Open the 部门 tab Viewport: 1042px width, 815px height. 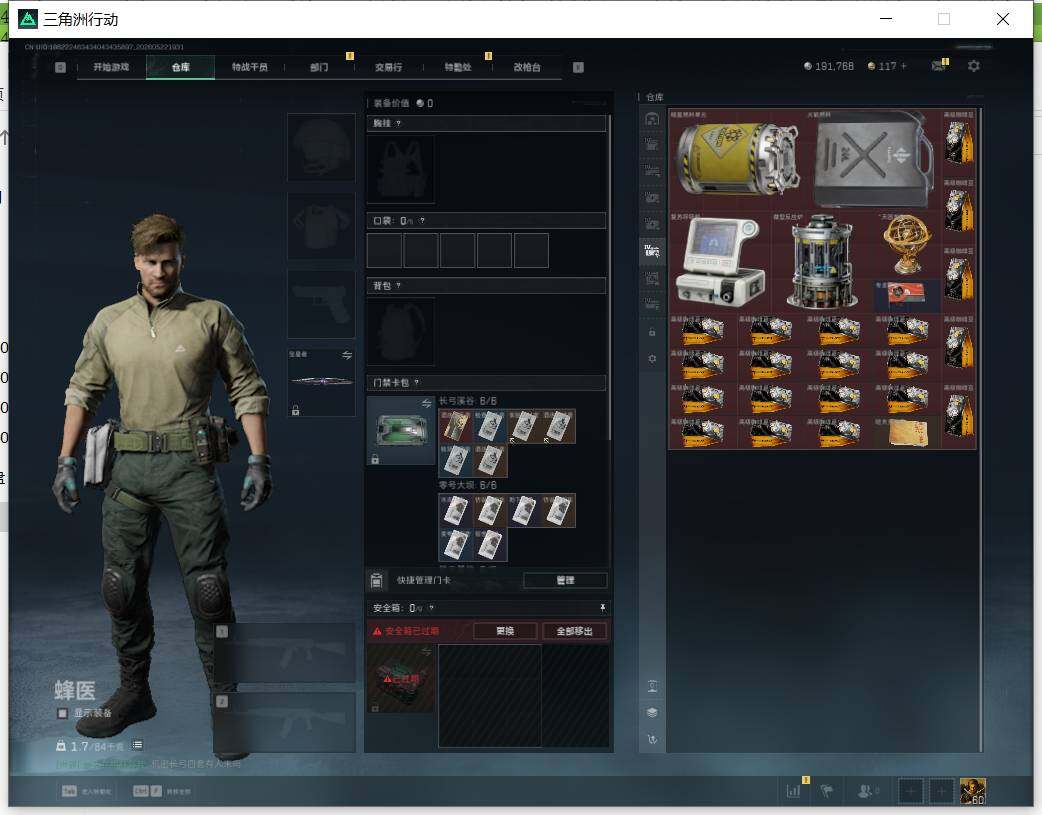(x=319, y=67)
